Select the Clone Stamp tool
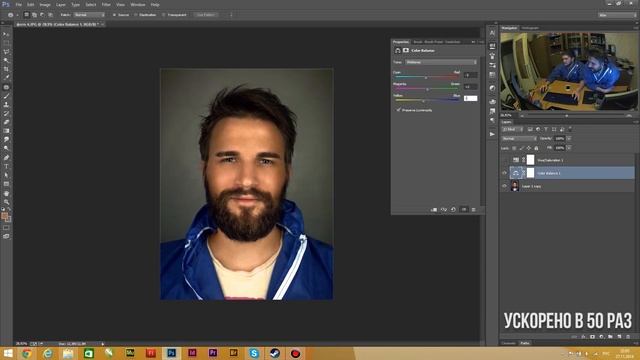Screen dimensions: 640x360 (x=6, y=104)
